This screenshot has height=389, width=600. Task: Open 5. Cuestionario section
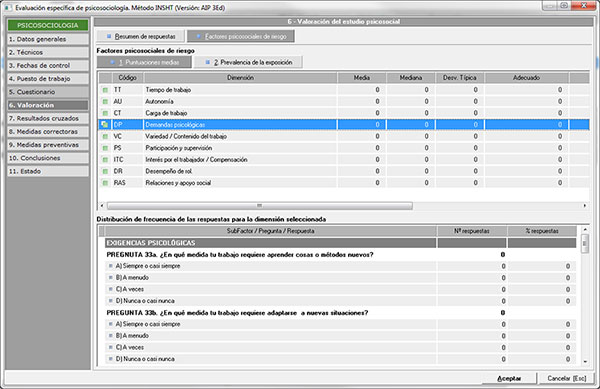[x=48, y=92]
